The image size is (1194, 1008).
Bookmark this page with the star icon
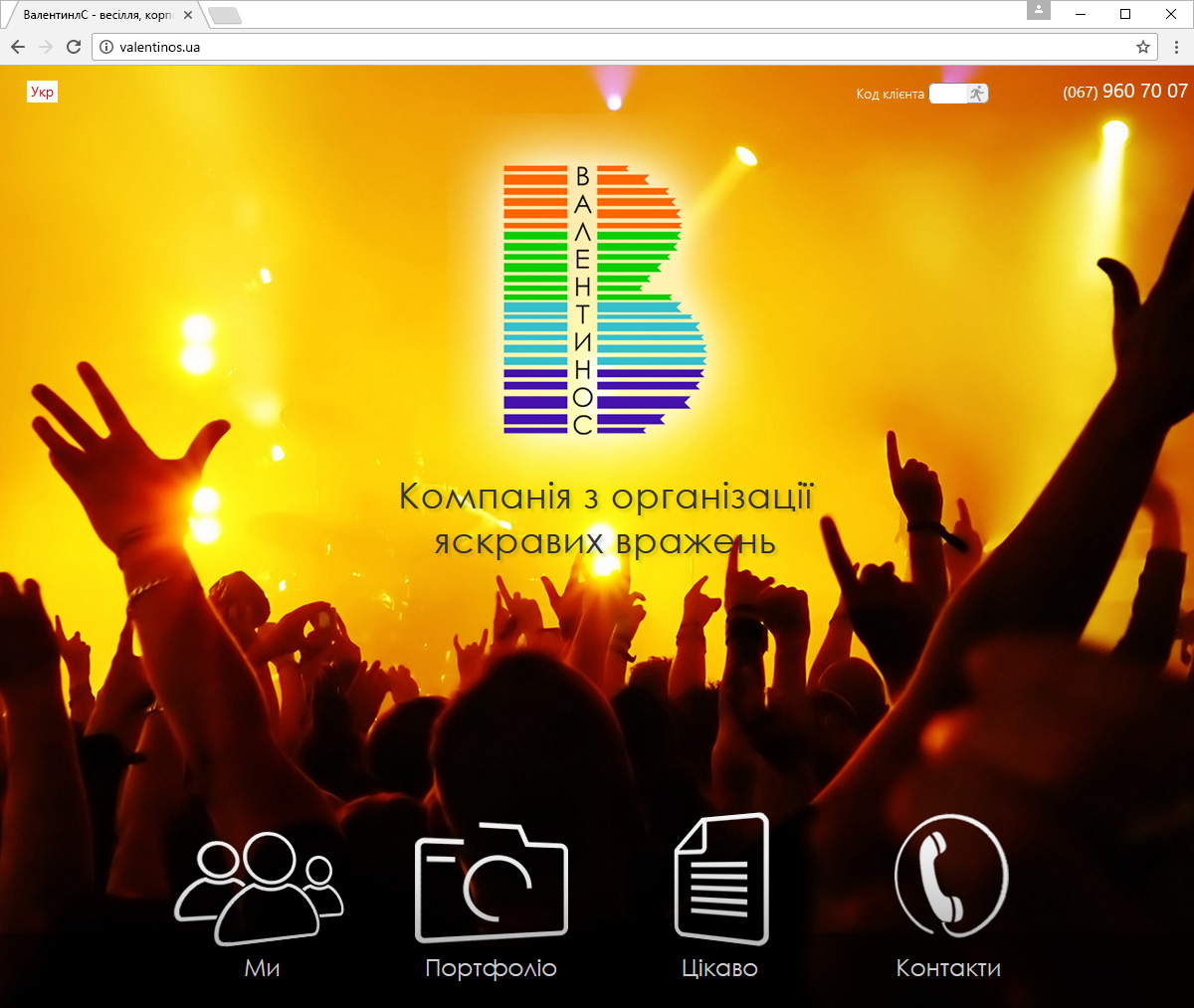pos(1143,47)
